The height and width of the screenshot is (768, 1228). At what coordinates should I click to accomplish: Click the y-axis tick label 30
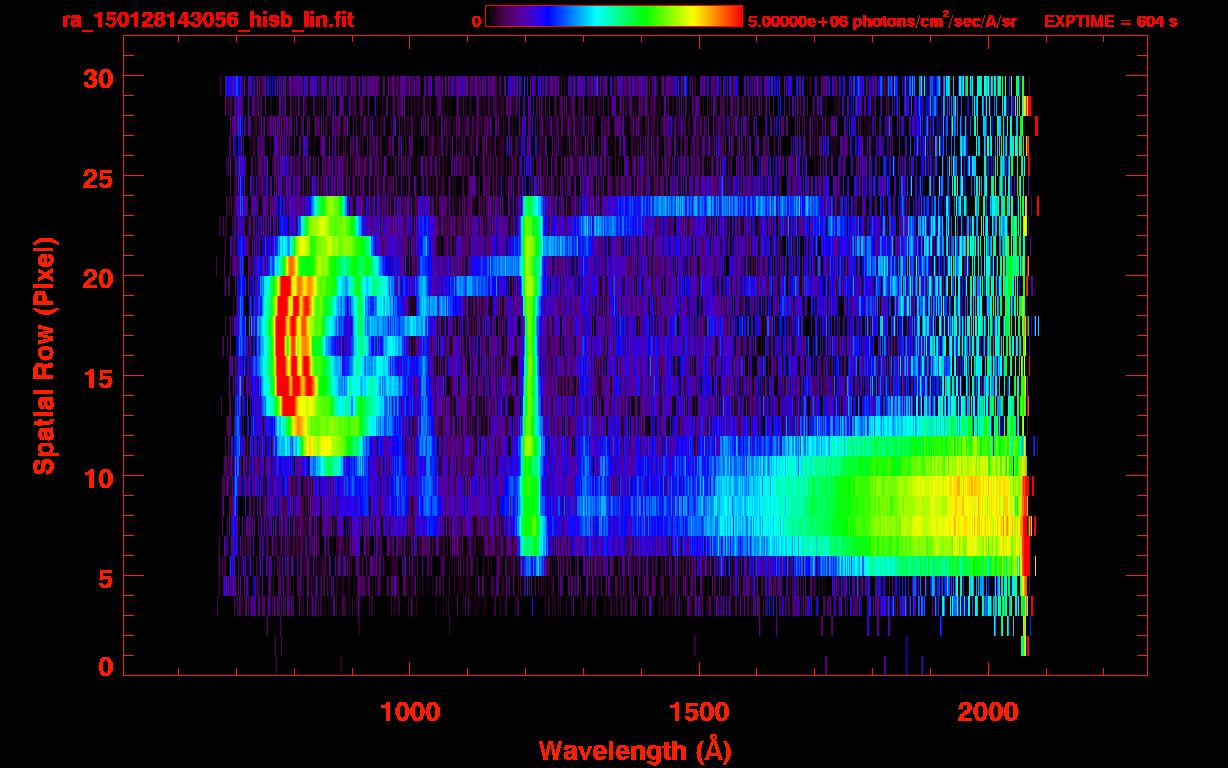pyautogui.click(x=97, y=77)
